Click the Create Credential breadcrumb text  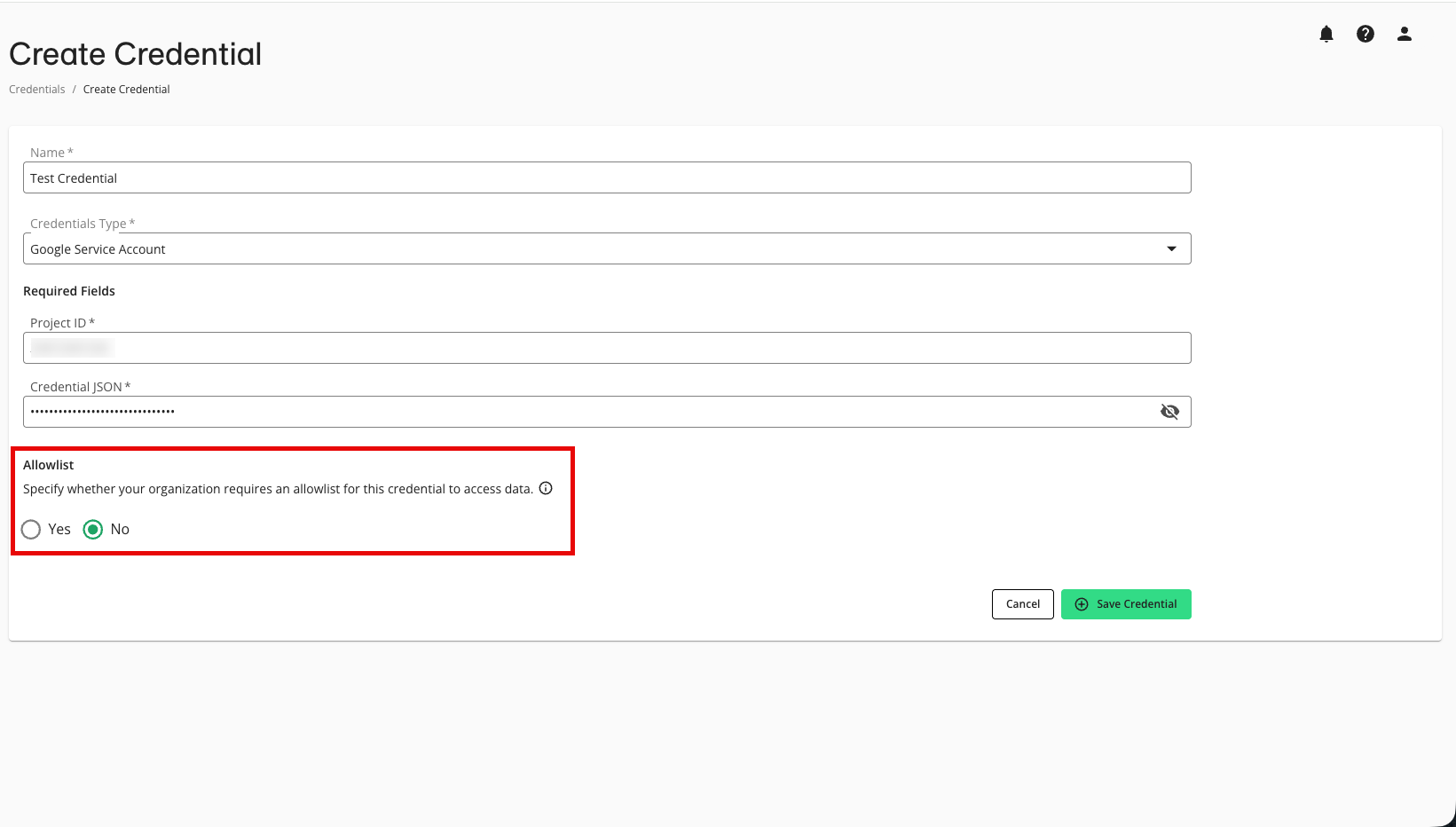pos(126,90)
